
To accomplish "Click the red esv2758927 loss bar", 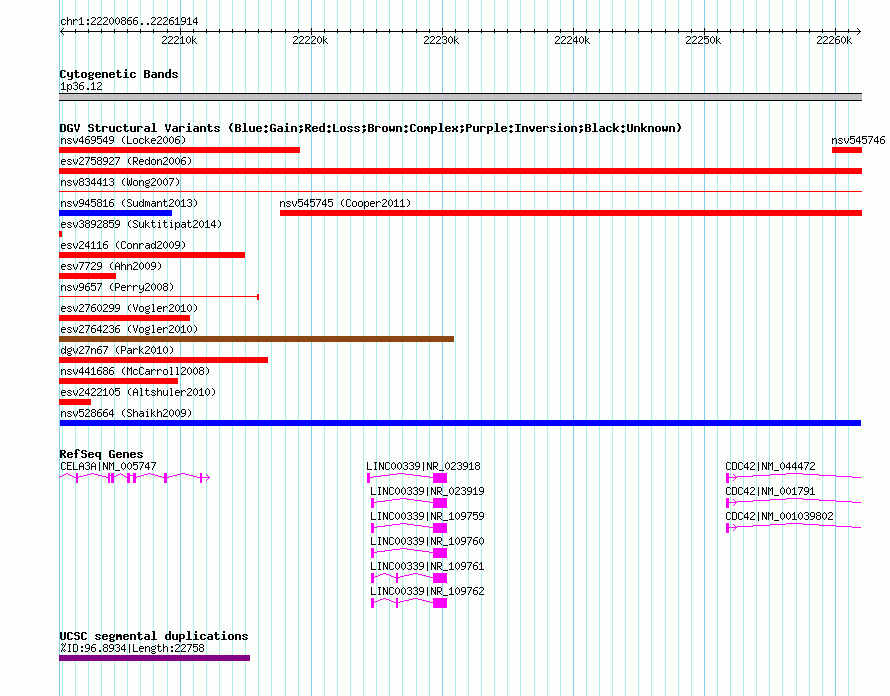I will [460, 171].
